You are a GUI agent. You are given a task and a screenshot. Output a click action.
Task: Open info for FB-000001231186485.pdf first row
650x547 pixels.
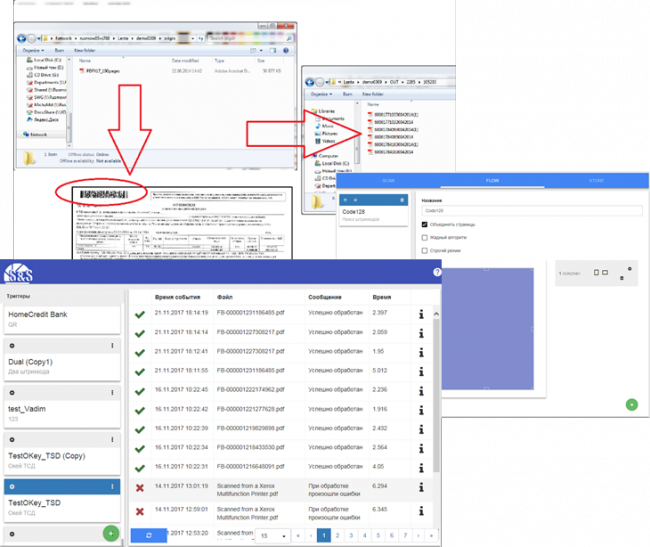point(423,314)
